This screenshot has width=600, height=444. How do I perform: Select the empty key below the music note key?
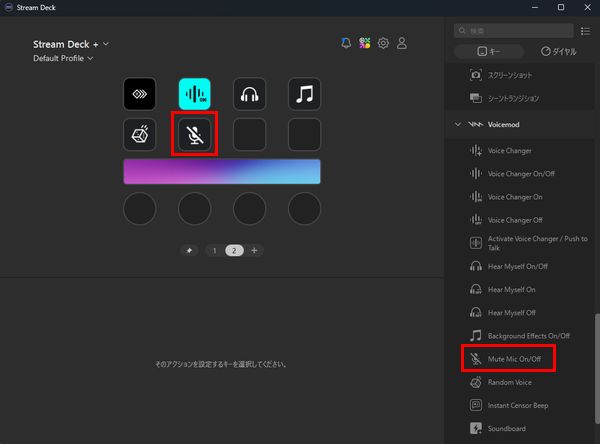(304, 134)
